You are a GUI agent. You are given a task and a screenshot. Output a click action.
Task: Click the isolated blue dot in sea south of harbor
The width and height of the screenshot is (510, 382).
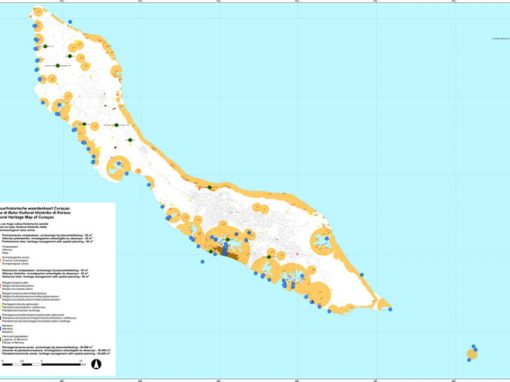click(x=202, y=262)
